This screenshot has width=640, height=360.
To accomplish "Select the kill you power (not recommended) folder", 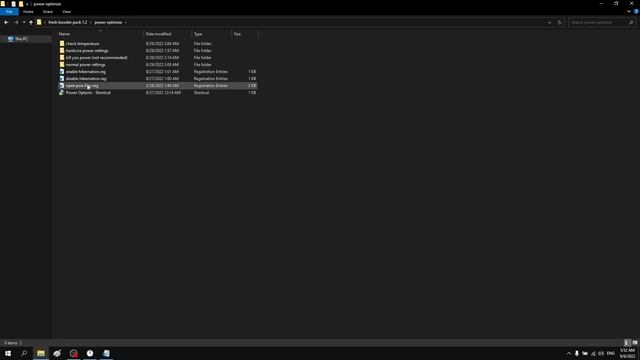I will point(96,58).
